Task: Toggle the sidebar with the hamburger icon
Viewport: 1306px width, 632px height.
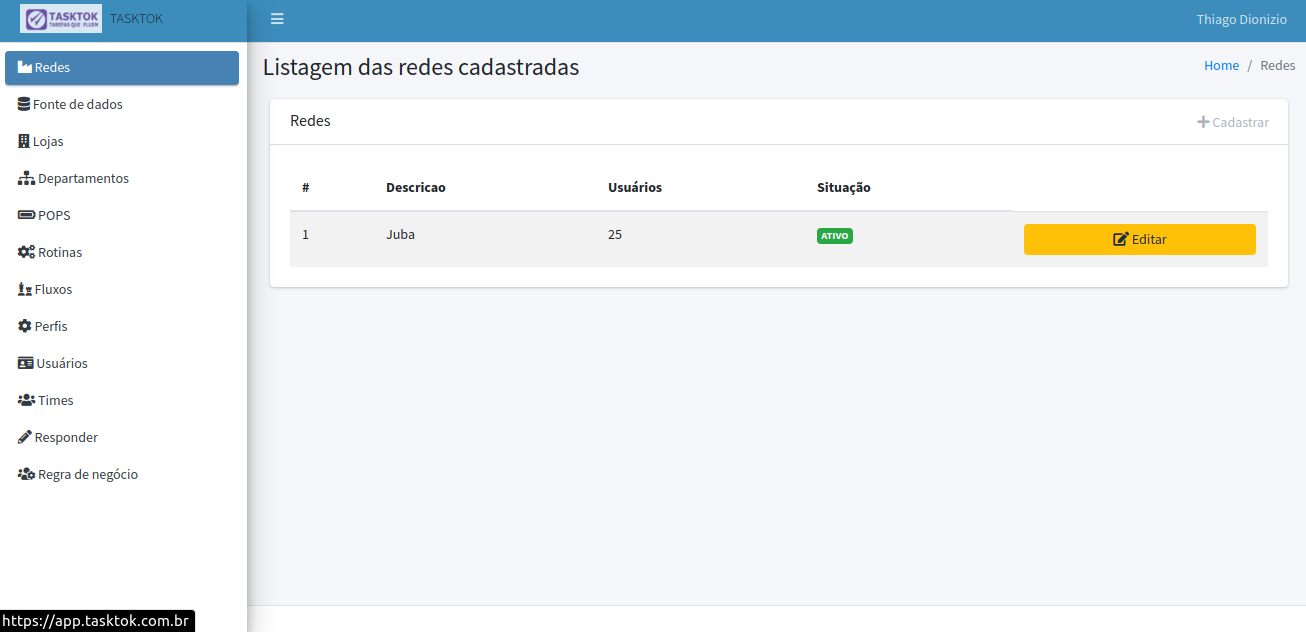Action: pyautogui.click(x=277, y=18)
